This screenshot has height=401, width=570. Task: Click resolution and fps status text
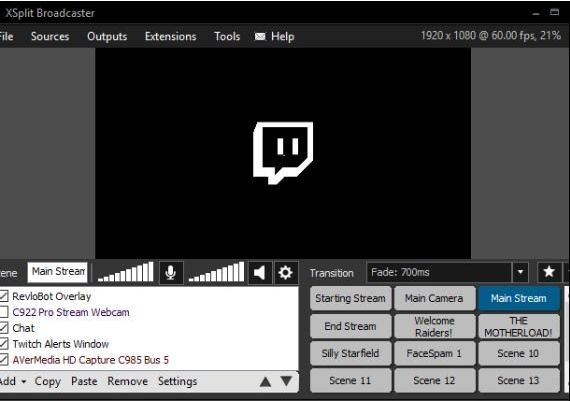click(x=491, y=36)
